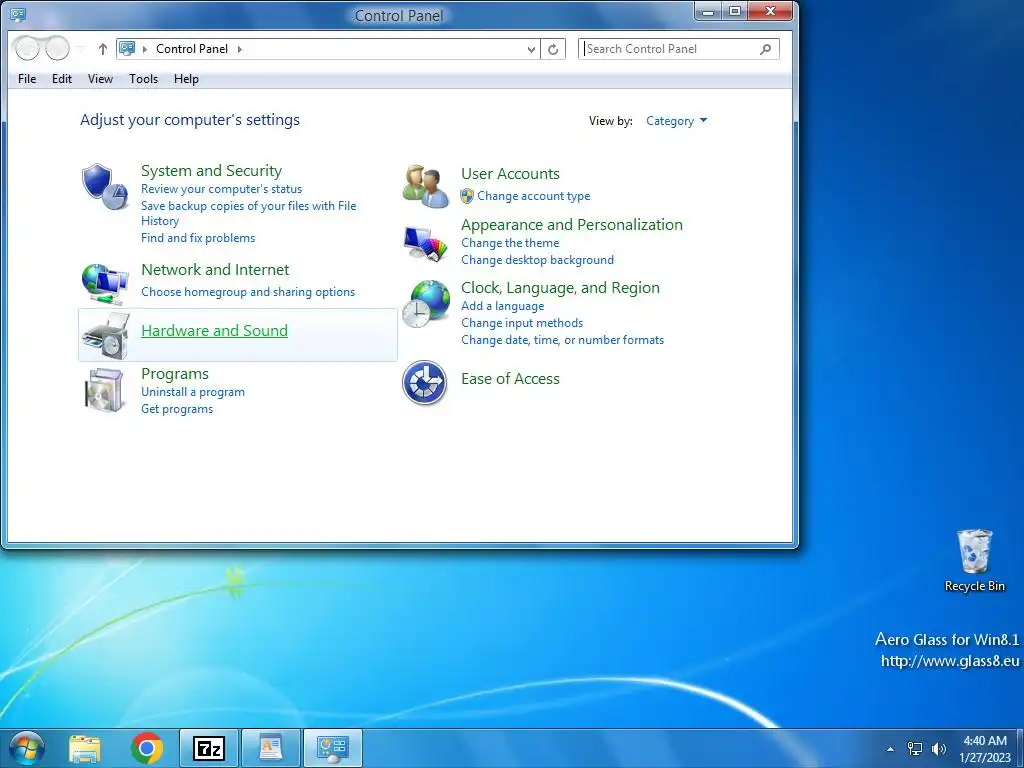Open the Help menu
This screenshot has height=768, width=1024.
point(186,79)
